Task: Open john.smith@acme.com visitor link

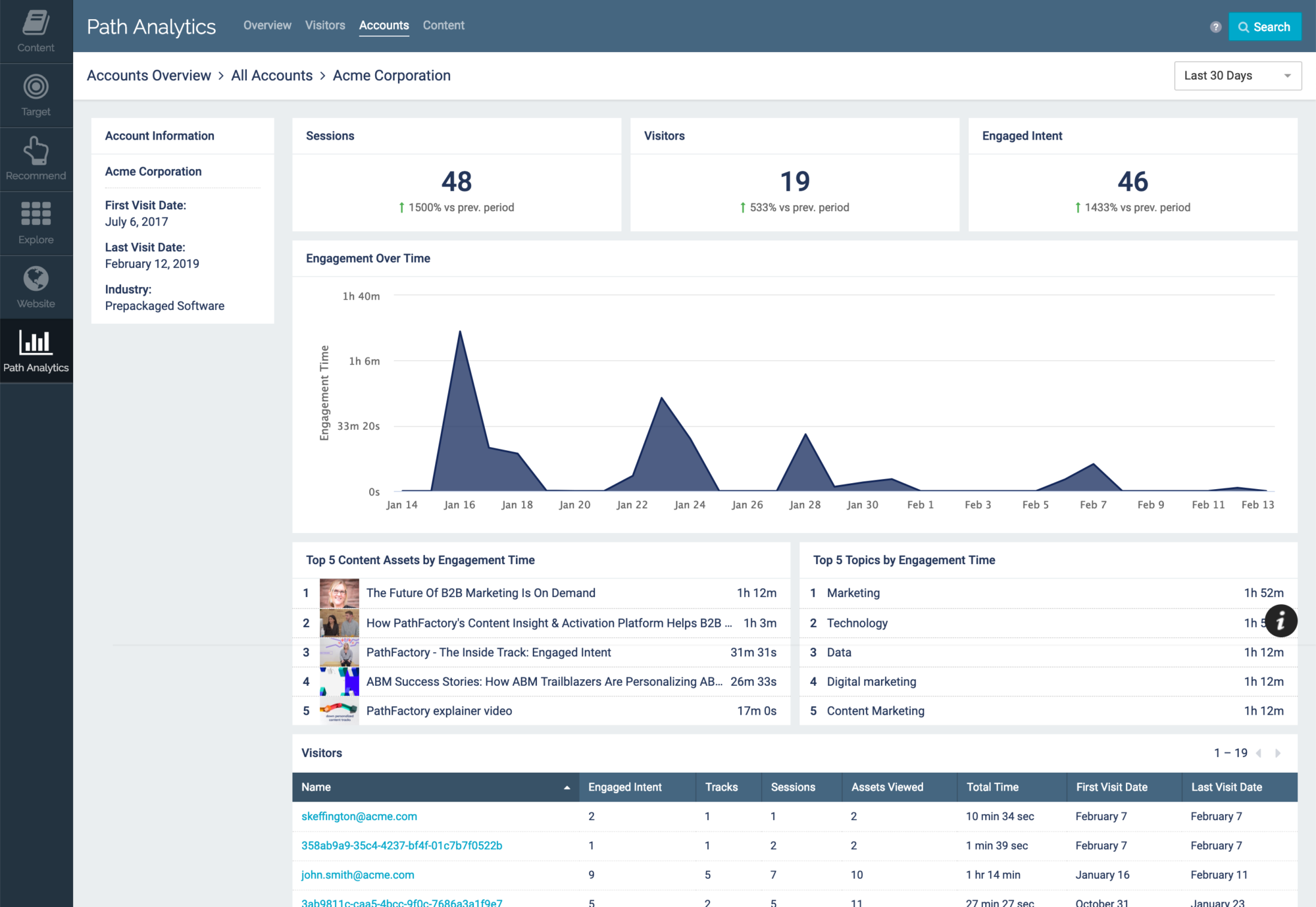Action: click(358, 875)
